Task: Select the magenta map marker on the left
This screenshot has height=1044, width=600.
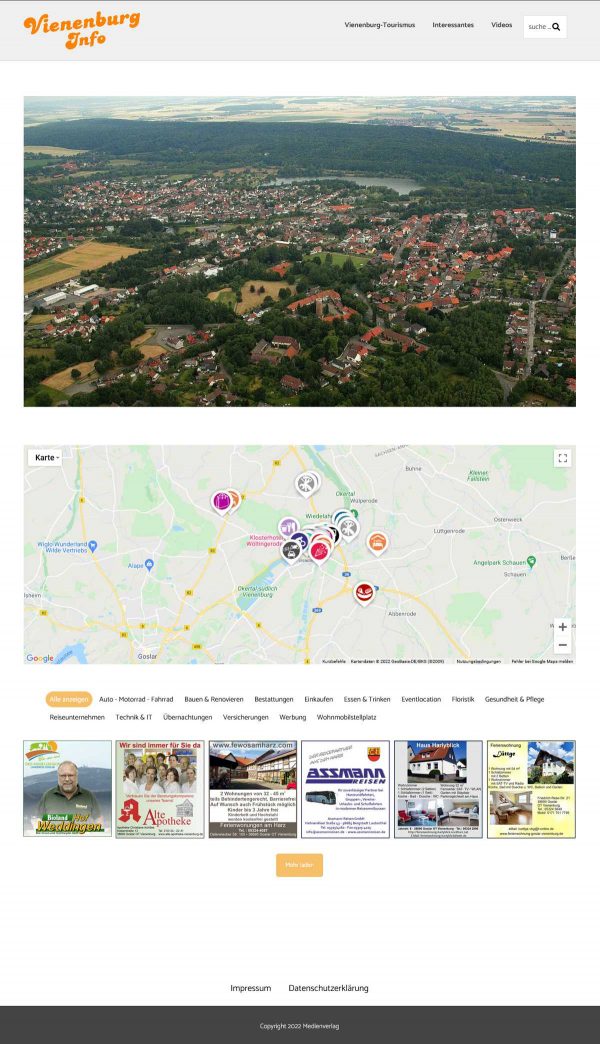Action: click(221, 500)
